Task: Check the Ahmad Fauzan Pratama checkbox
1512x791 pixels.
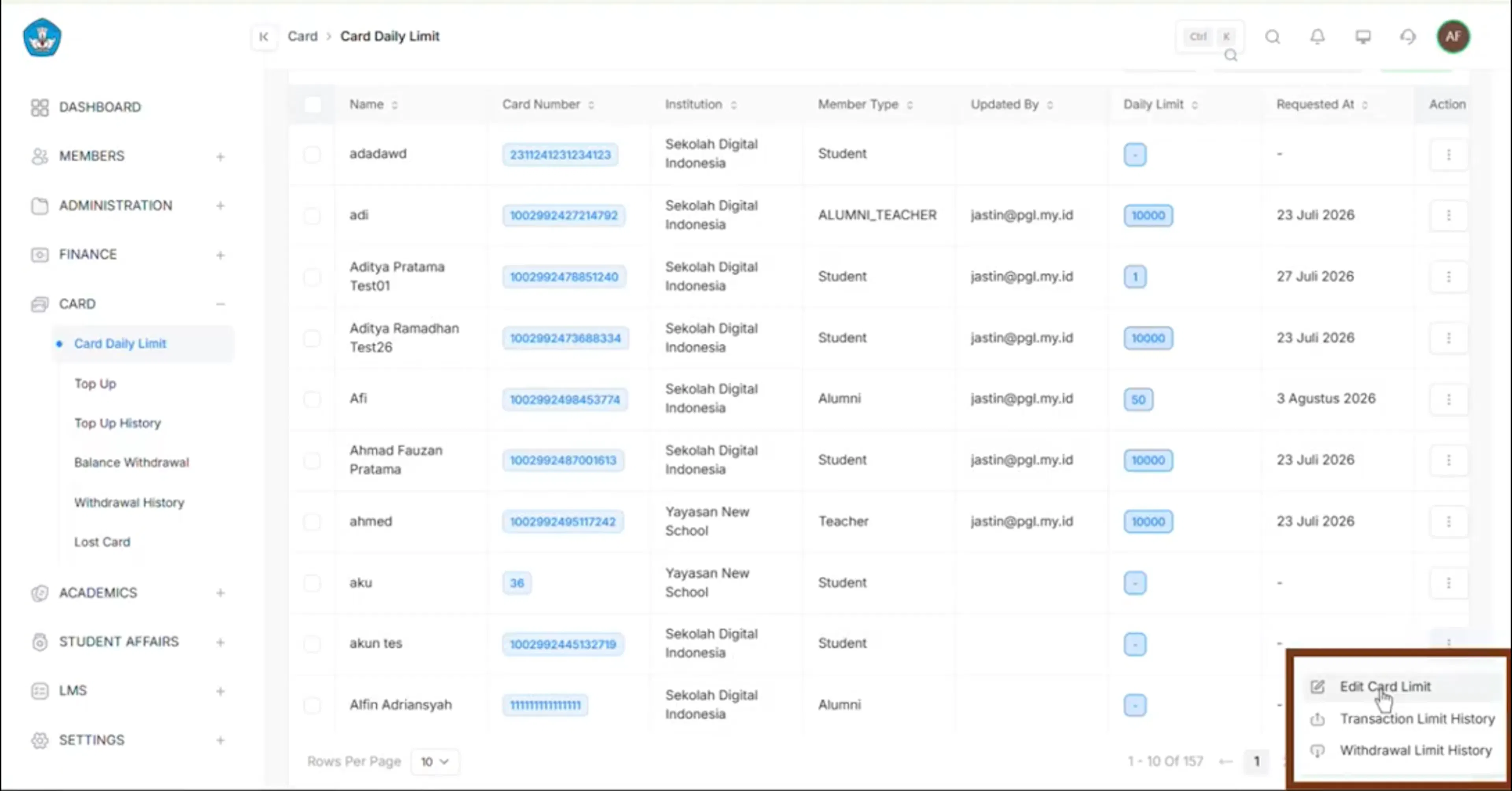Action: click(x=312, y=460)
